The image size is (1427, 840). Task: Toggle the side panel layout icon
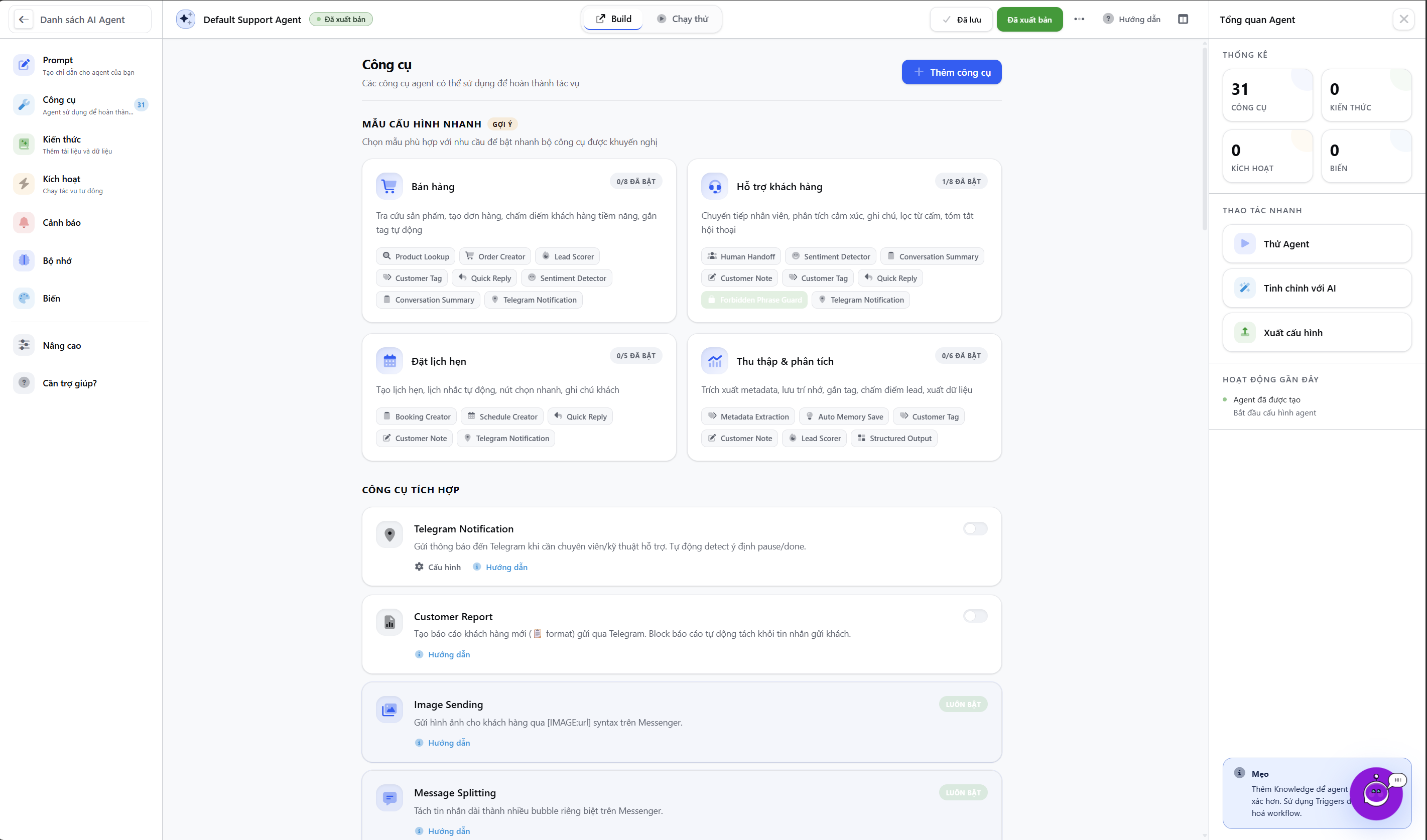1183,19
